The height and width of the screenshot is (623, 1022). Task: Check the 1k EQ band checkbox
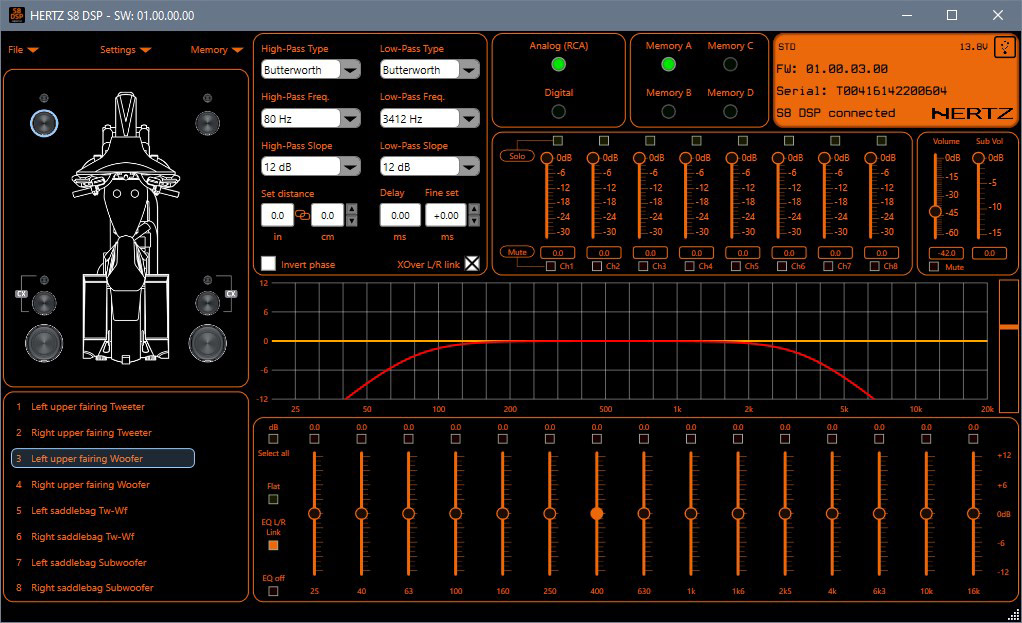point(691,439)
